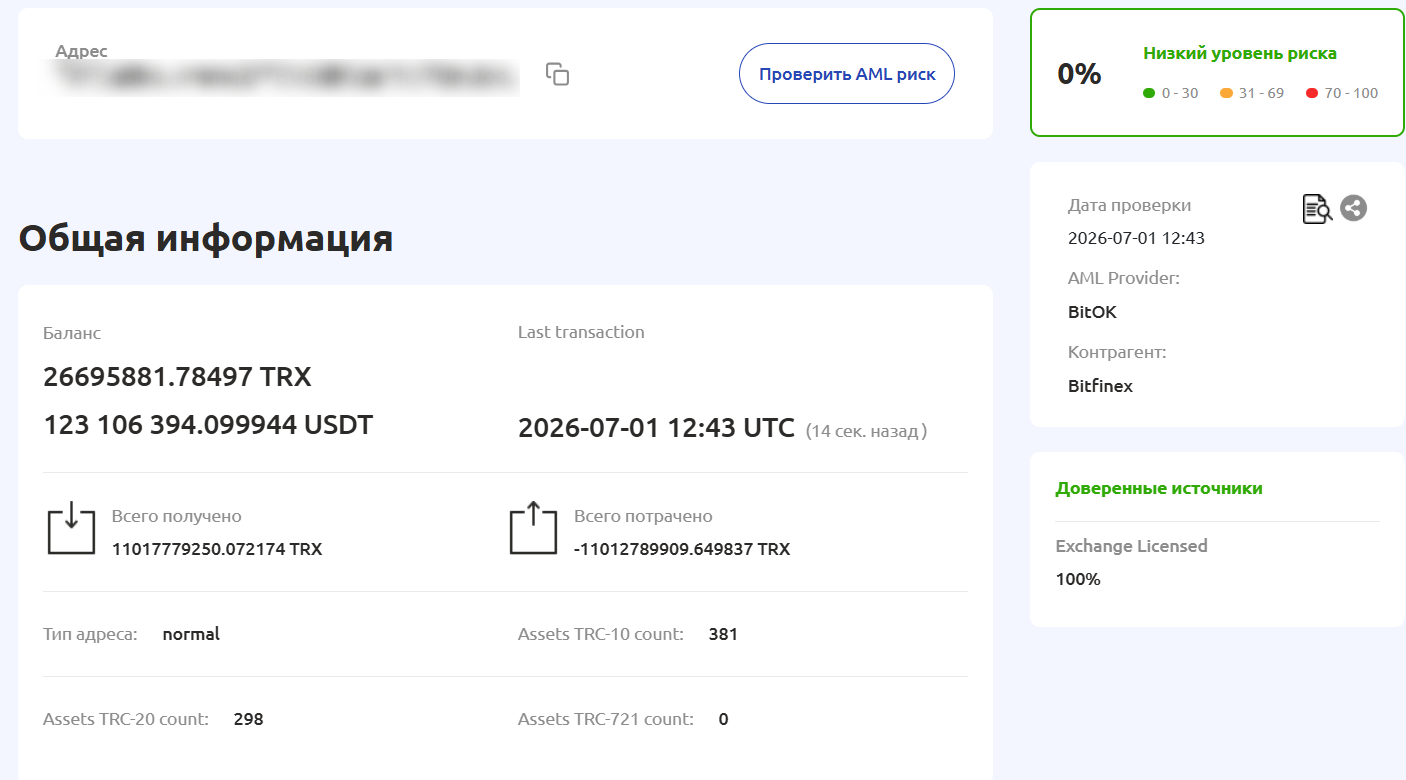Open the report search document icon

pos(1317,208)
